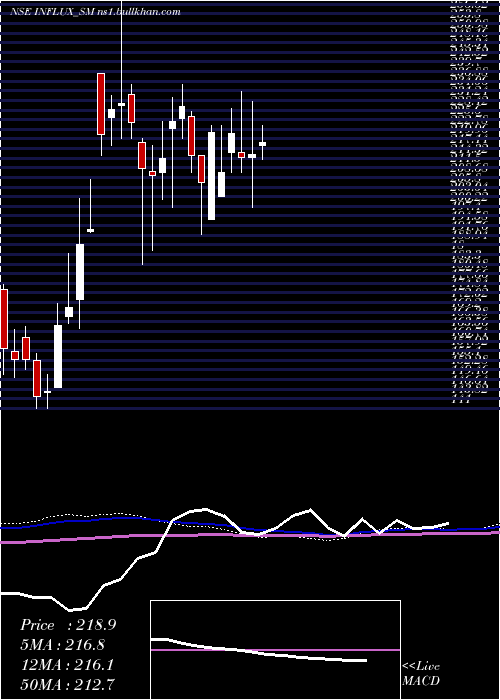
Task: Open the MACD inset chart box
Action: (275, 650)
